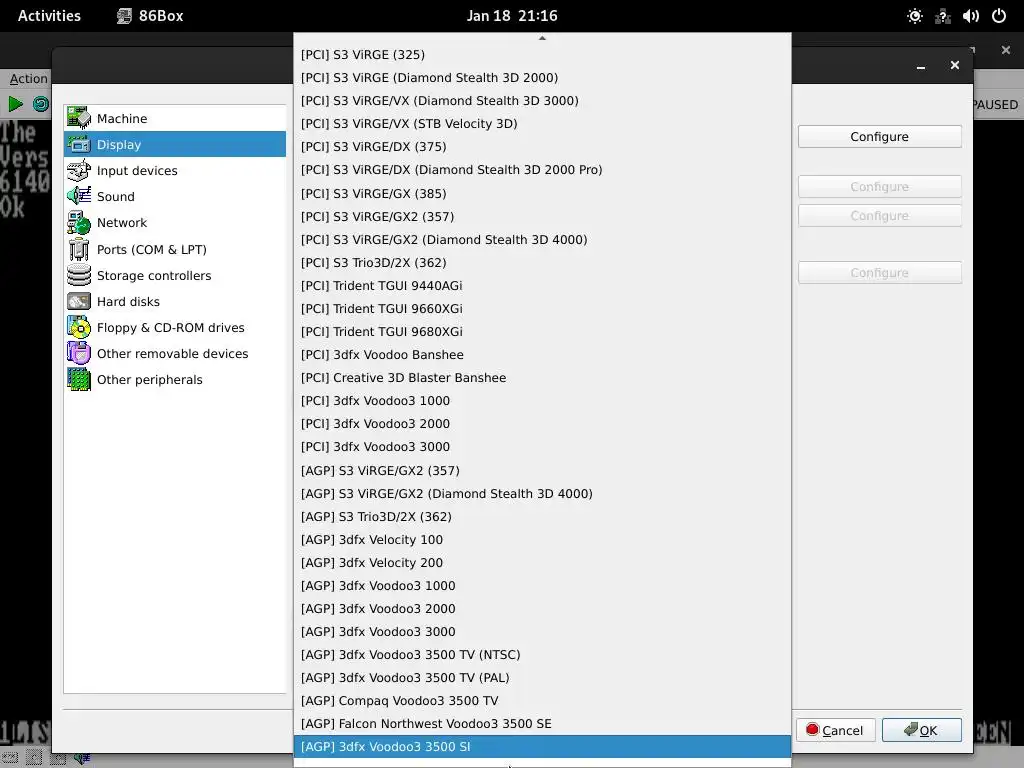The width and height of the screenshot is (1024, 768).
Task: Choose [PCI] S3 ViRGE/DX (Diamond Stealth 3D 2000 Pro)
Action: click(542, 170)
